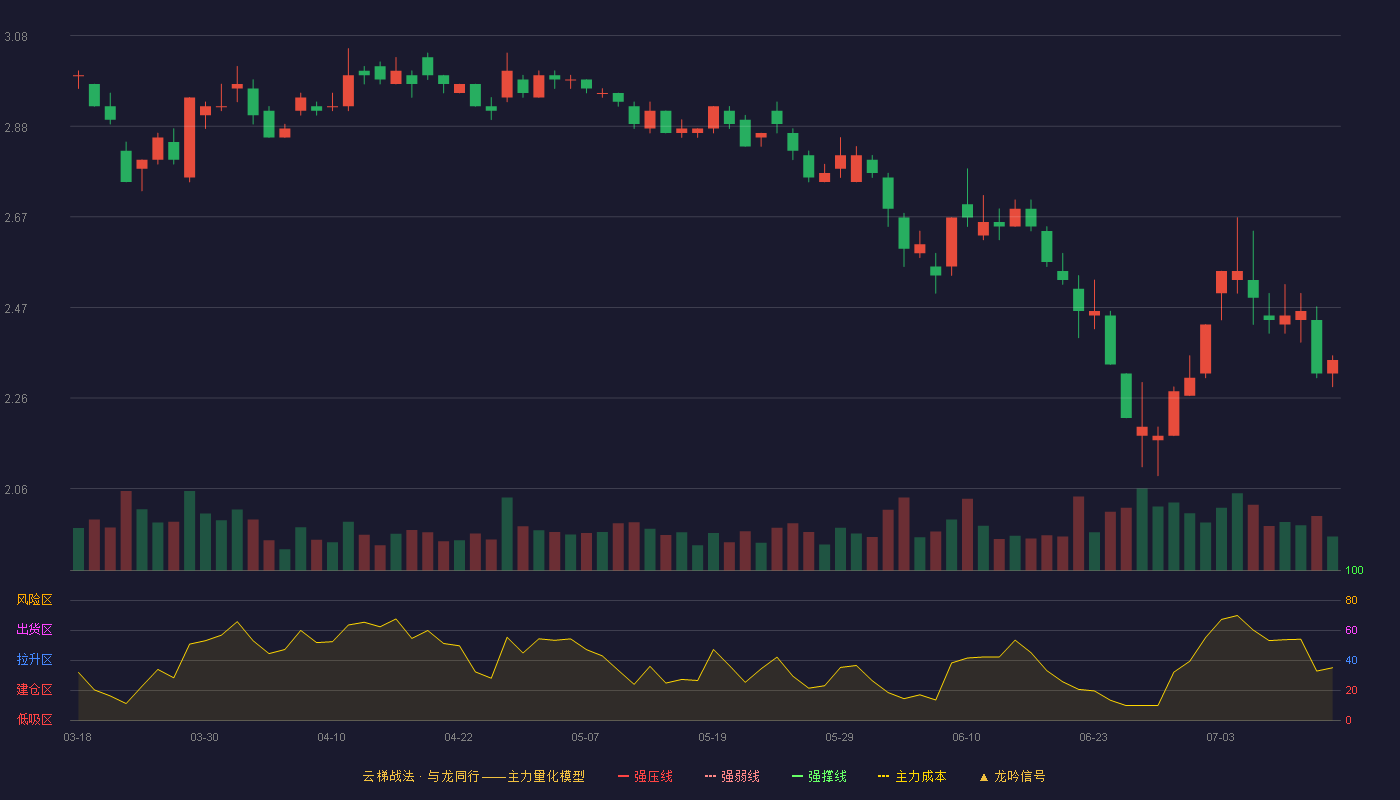This screenshot has width=1400, height=800.
Task: Click indicator line peak near 07-03
Action: pyautogui.click(x=1237, y=615)
